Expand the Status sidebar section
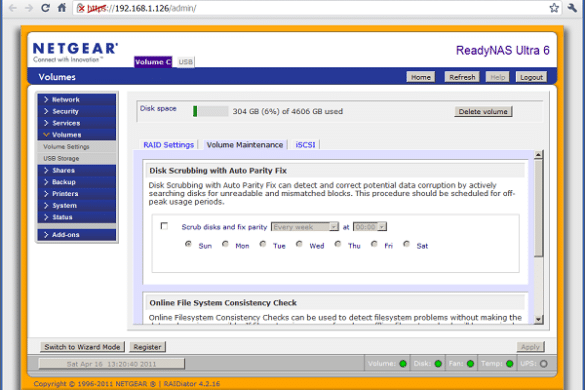585x390 pixels. pos(77,217)
